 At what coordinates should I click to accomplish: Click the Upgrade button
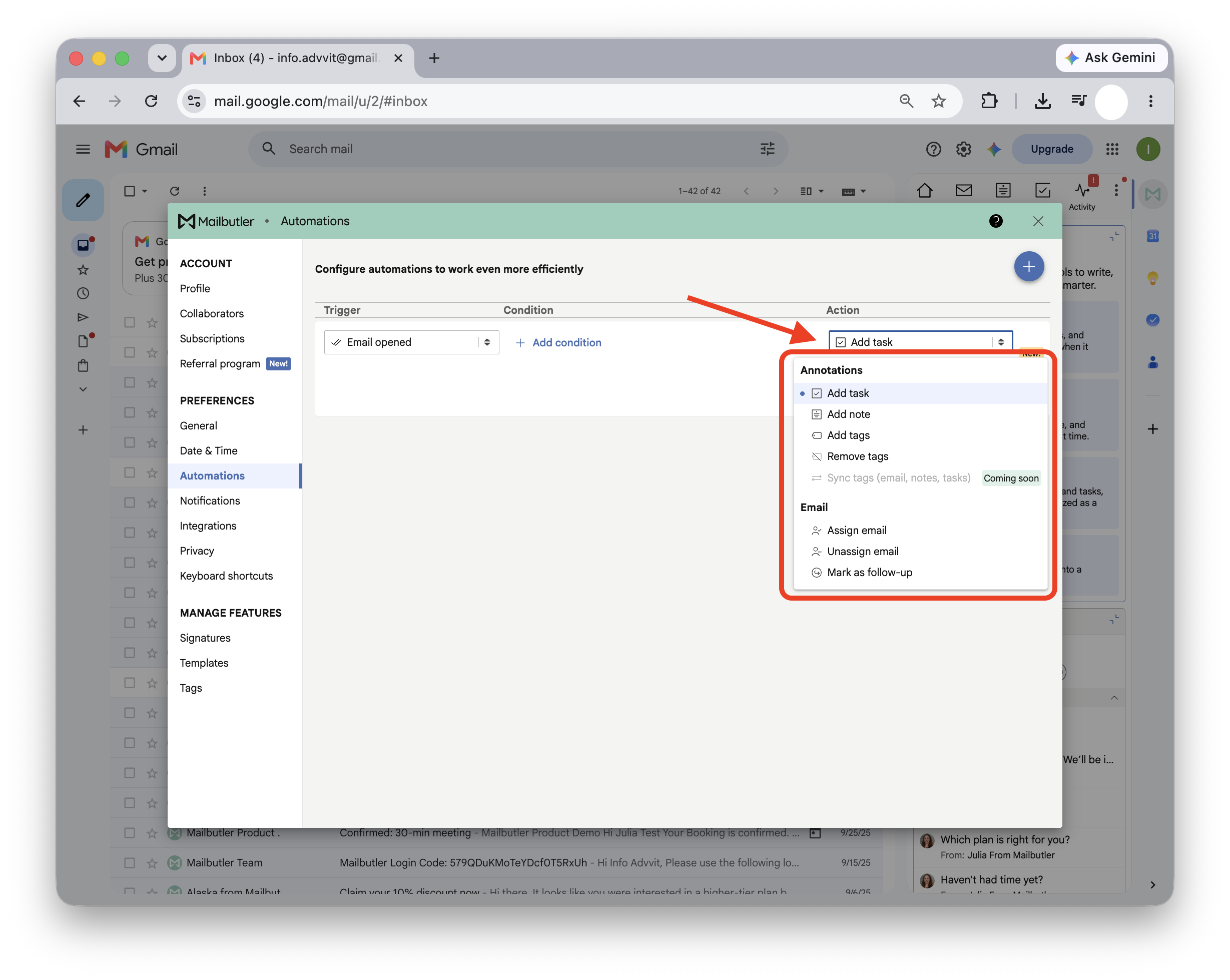click(1051, 149)
